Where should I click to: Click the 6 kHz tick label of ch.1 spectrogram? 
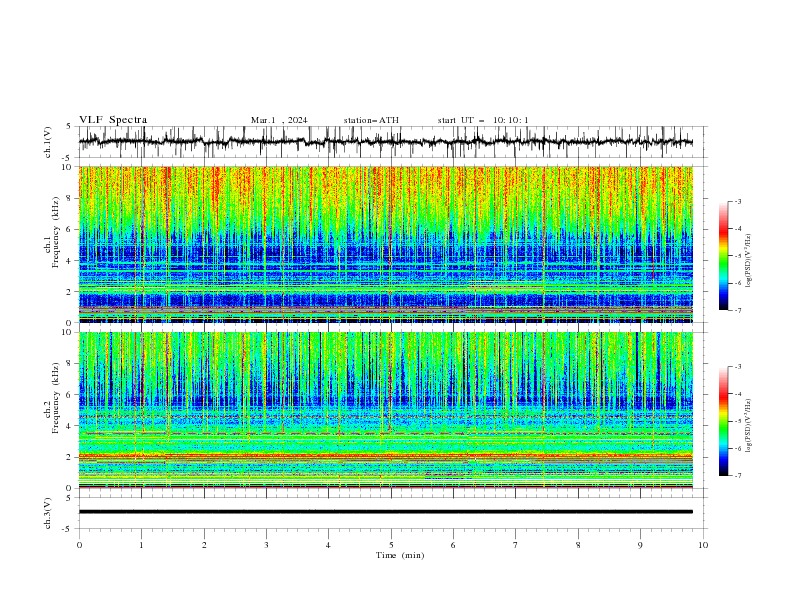pos(71,230)
